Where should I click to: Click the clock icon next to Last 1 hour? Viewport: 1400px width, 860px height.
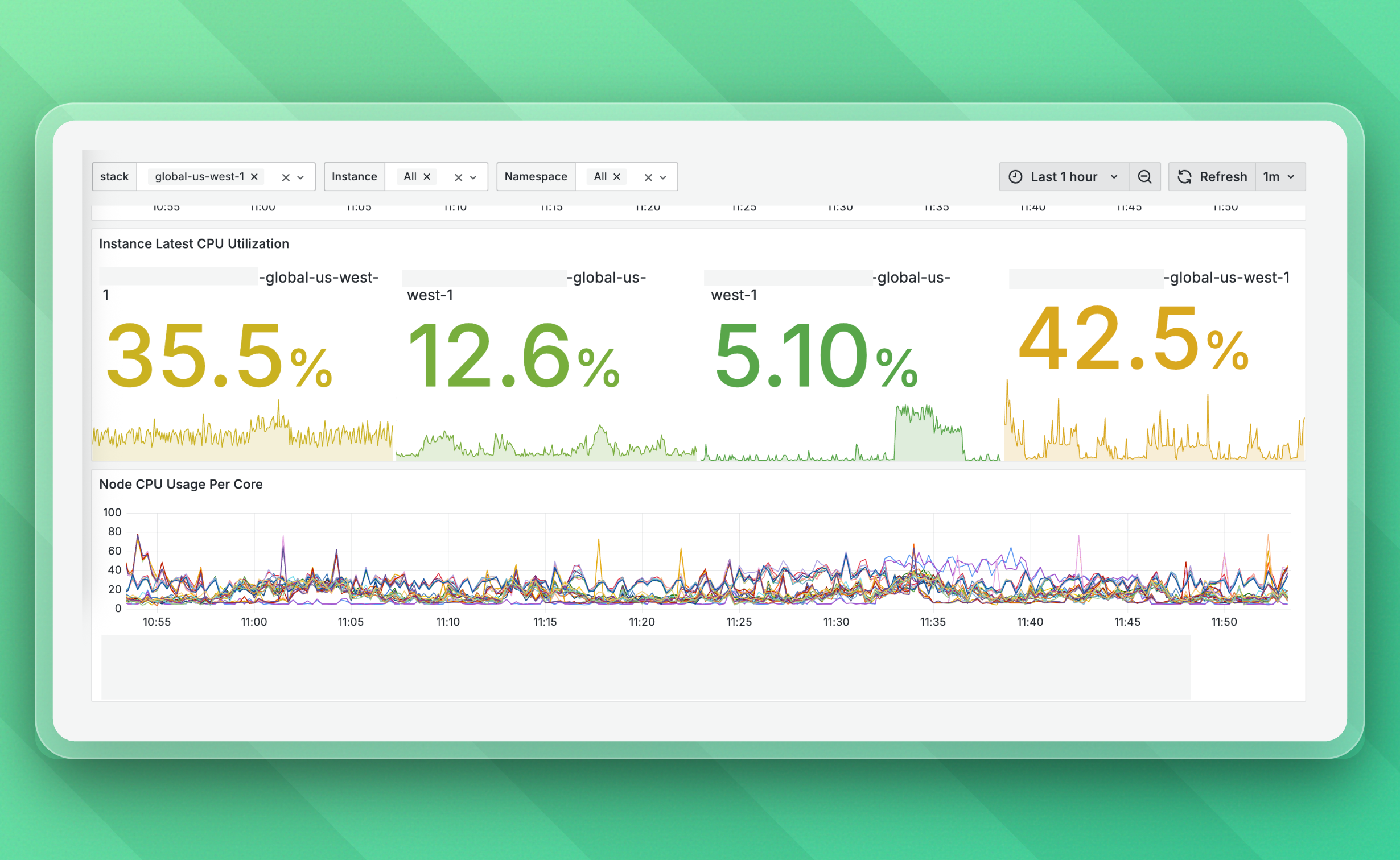(x=1016, y=176)
